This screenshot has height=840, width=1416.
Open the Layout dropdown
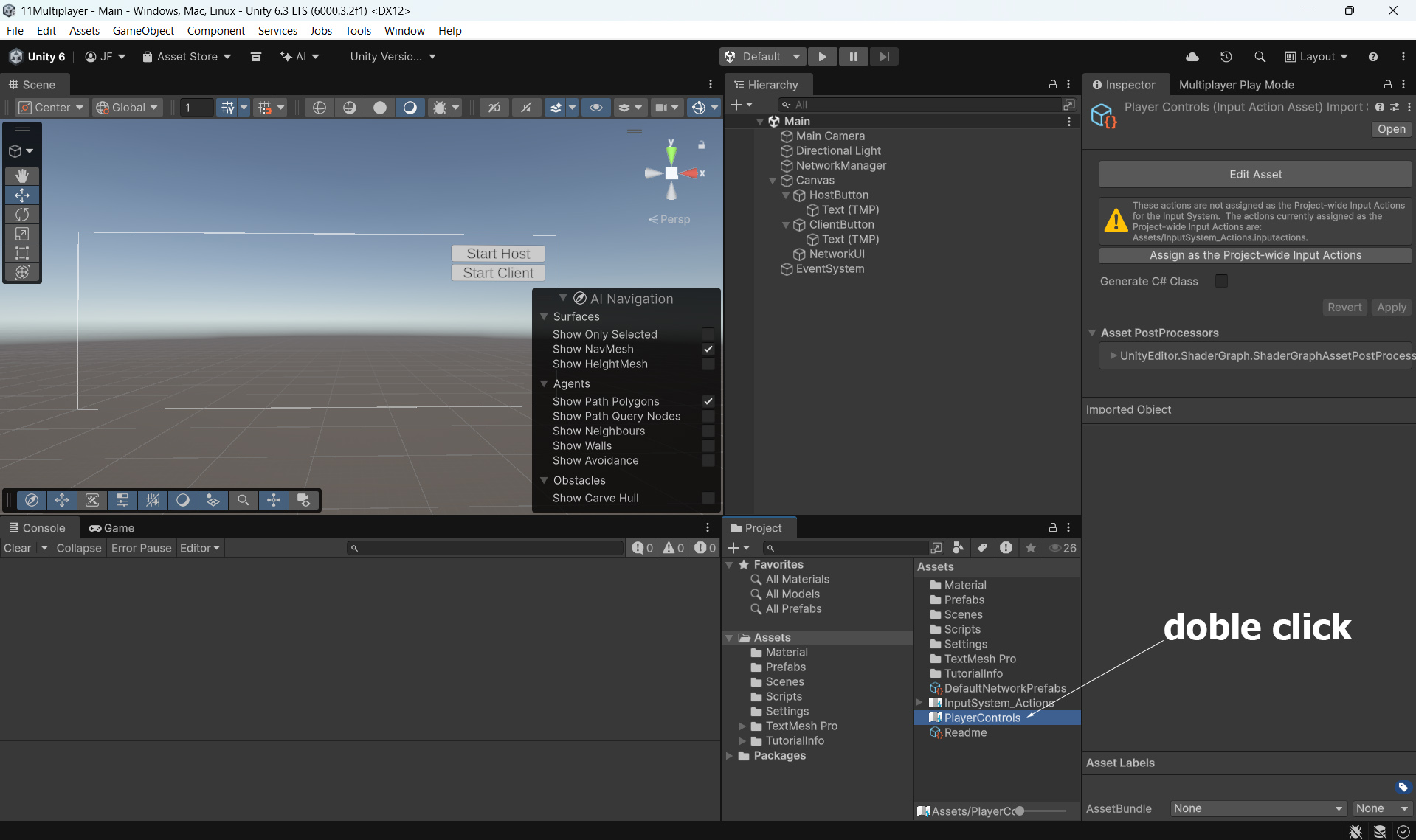click(1316, 57)
